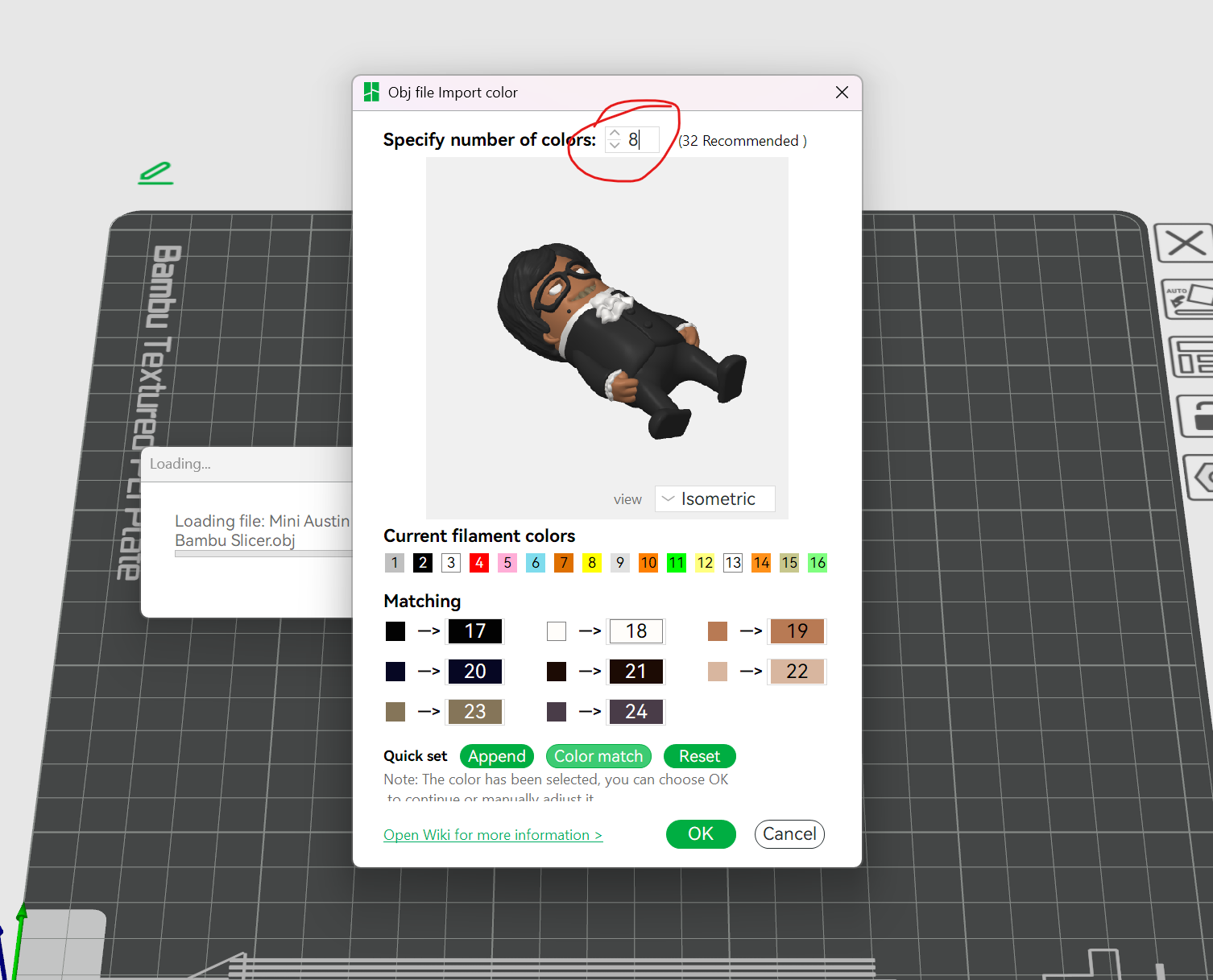Screen dimensions: 1213x980
Task: Open matching filament 24 dropdown
Action: (x=636, y=712)
